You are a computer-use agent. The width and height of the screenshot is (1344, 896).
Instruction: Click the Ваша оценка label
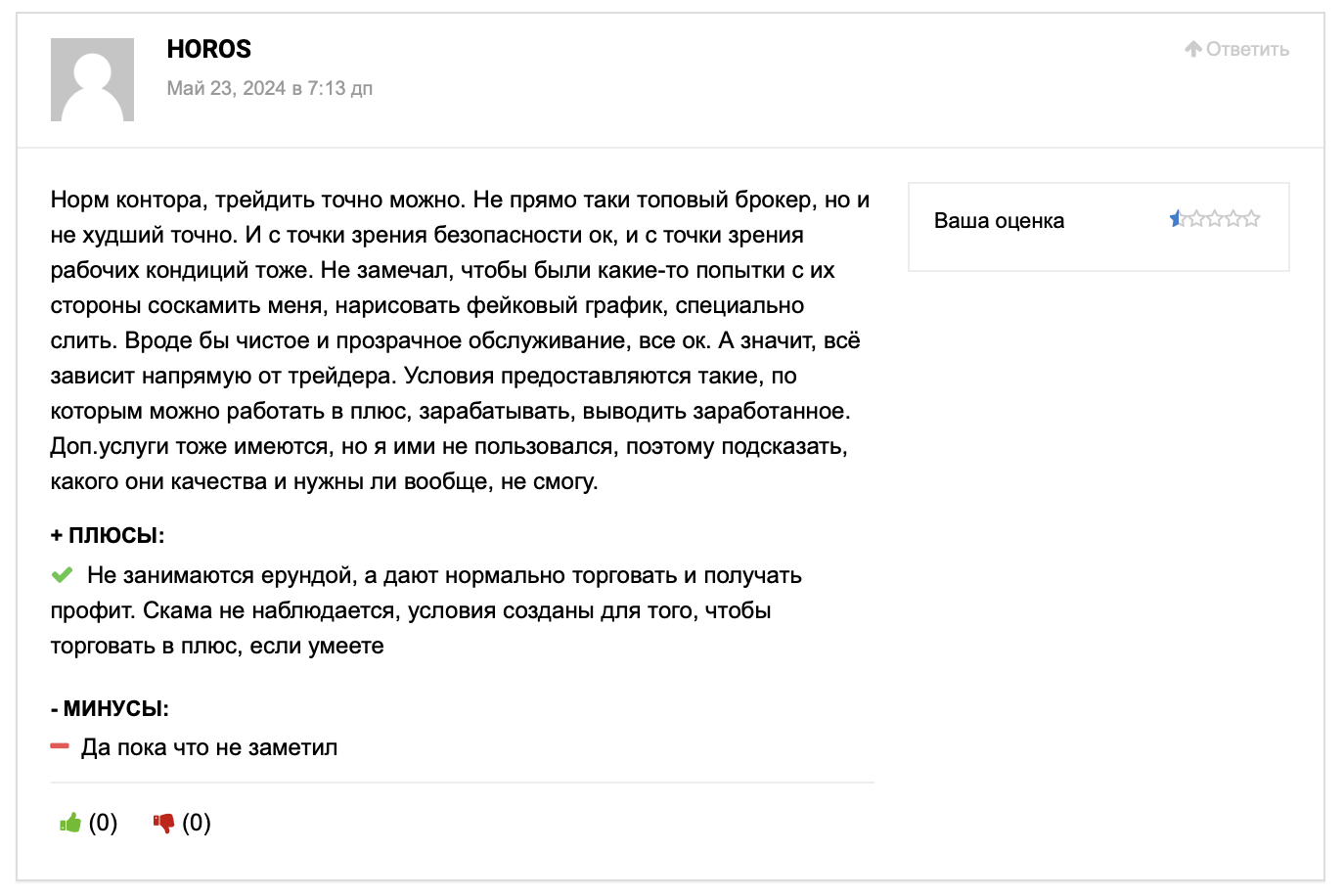pos(999,221)
